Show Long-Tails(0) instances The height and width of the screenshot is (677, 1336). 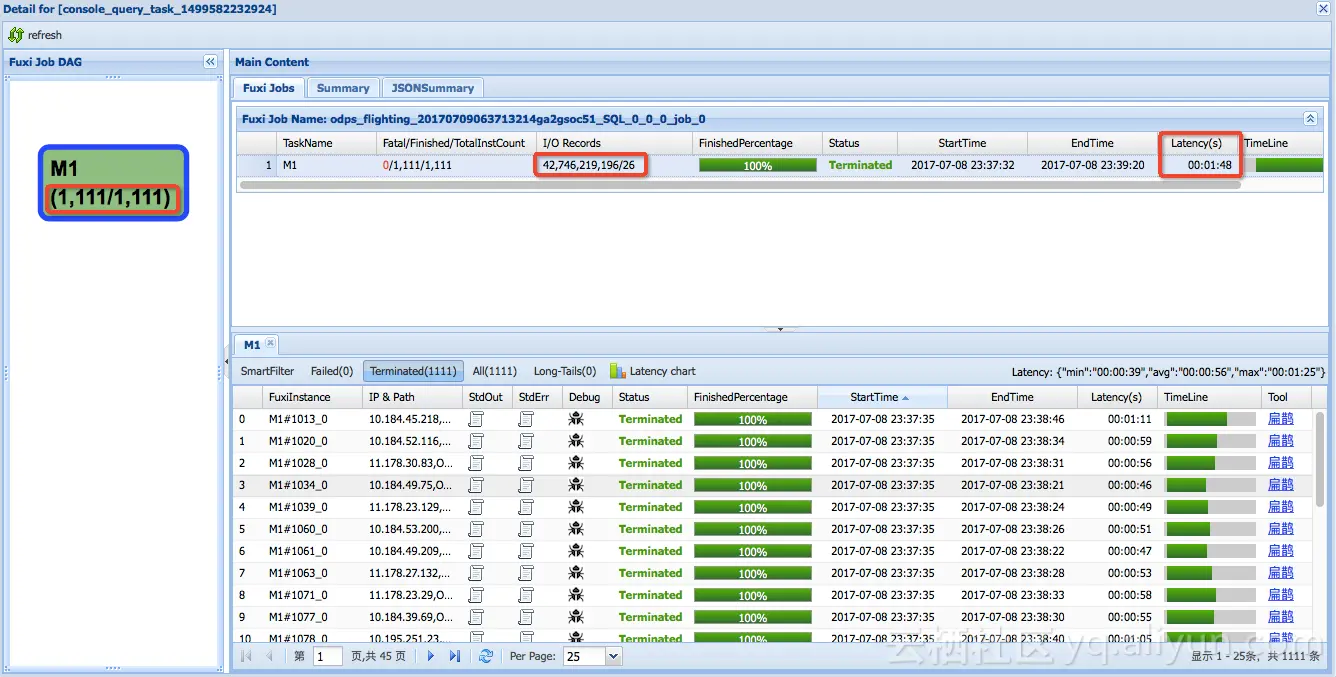point(565,371)
